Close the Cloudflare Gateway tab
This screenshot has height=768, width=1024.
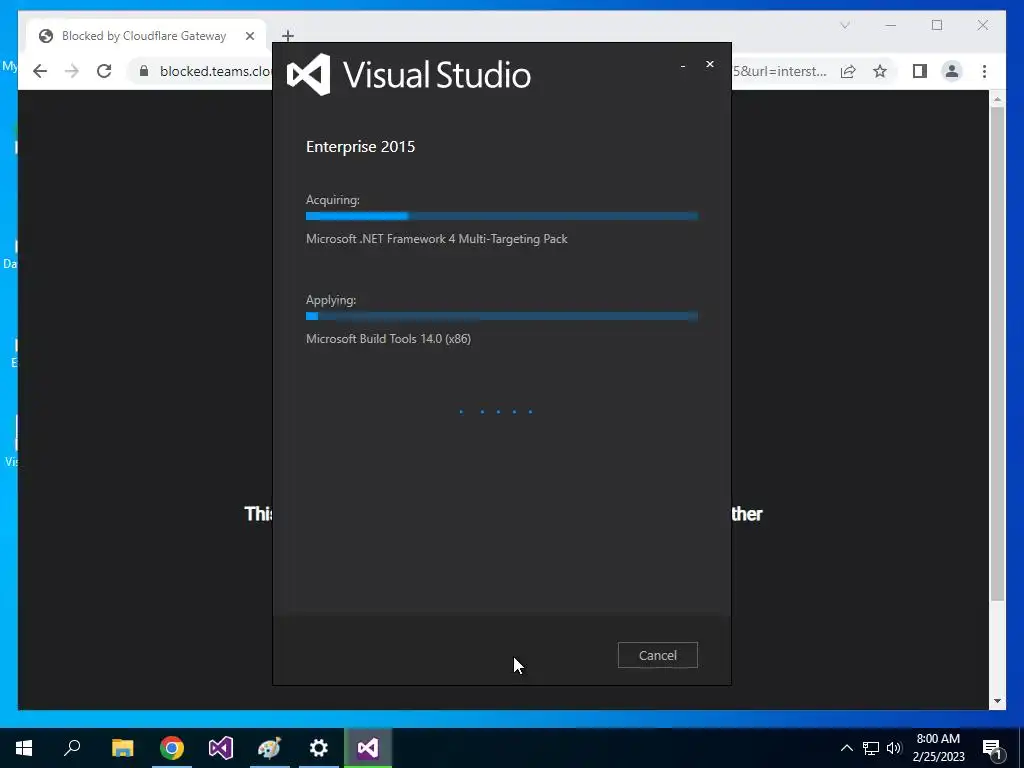[249, 36]
